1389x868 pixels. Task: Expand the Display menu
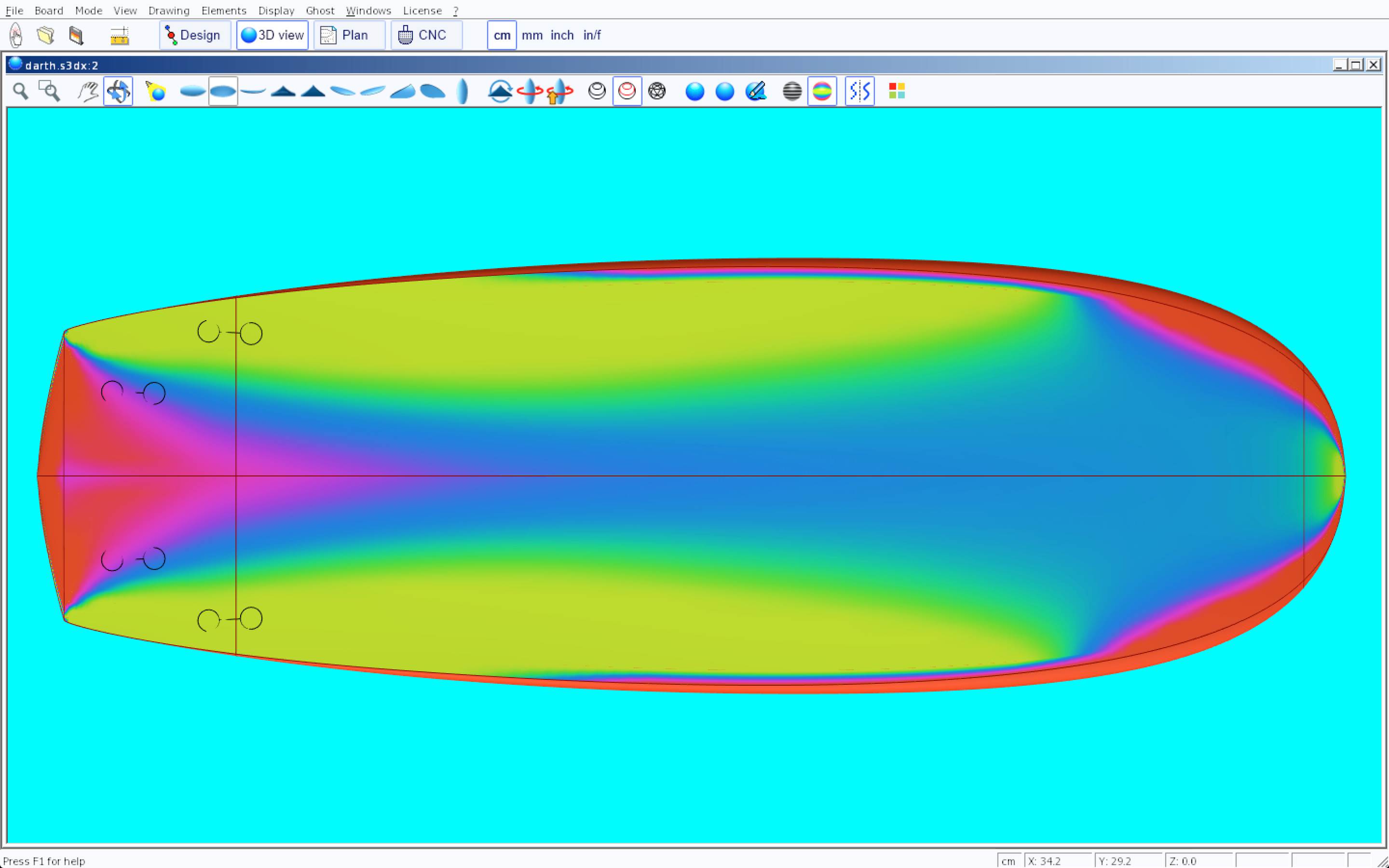276,10
